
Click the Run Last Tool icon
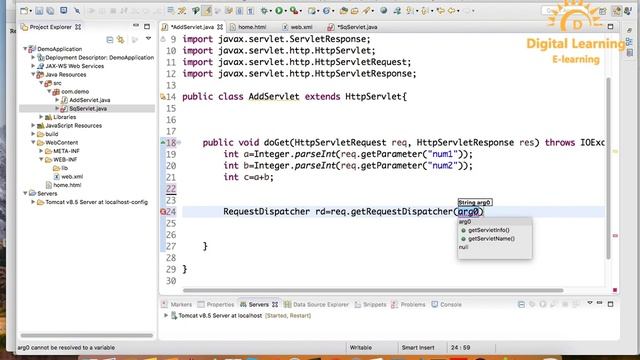click(293, 11)
